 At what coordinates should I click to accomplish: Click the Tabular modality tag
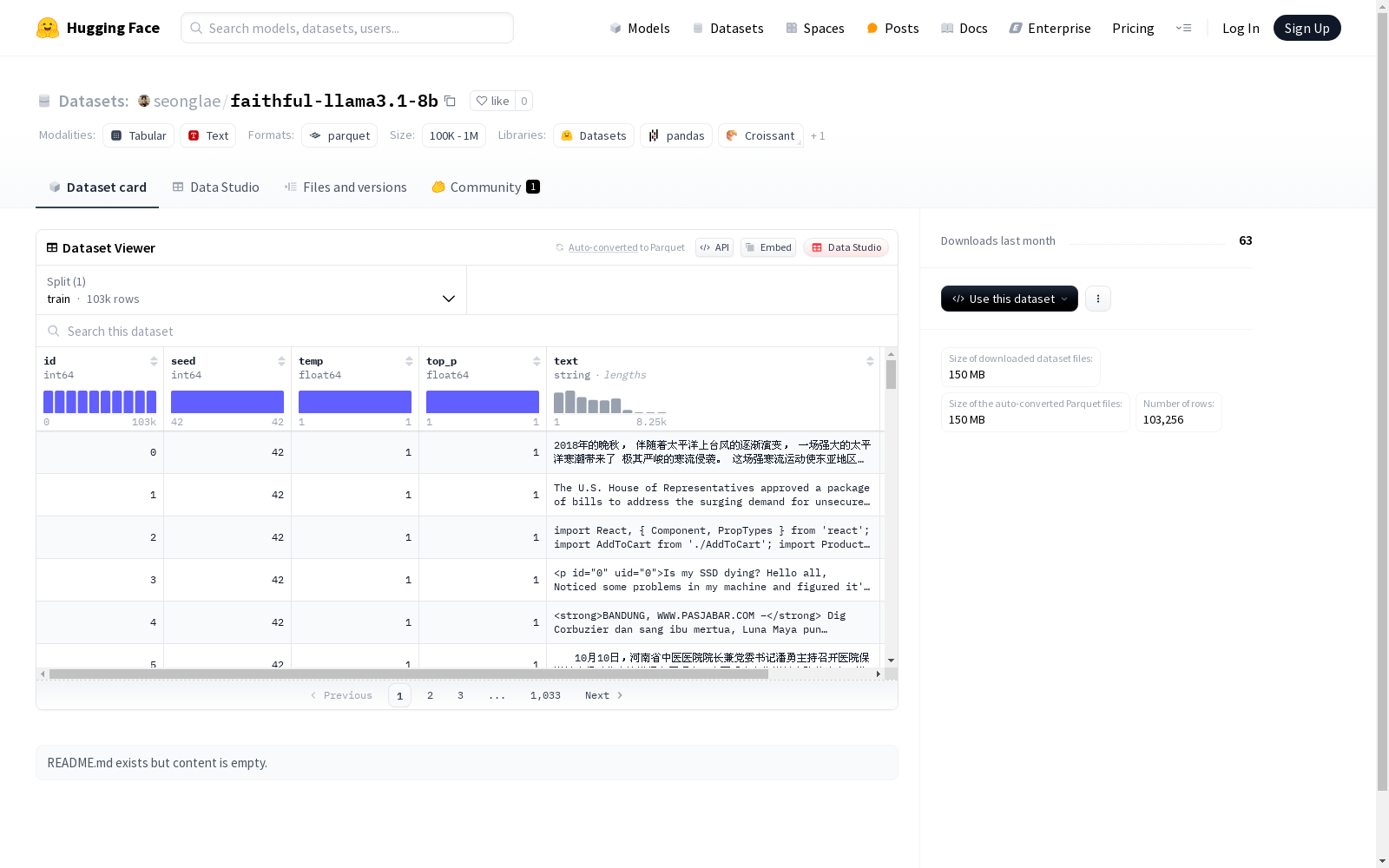pyautogui.click(x=139, y=135)
